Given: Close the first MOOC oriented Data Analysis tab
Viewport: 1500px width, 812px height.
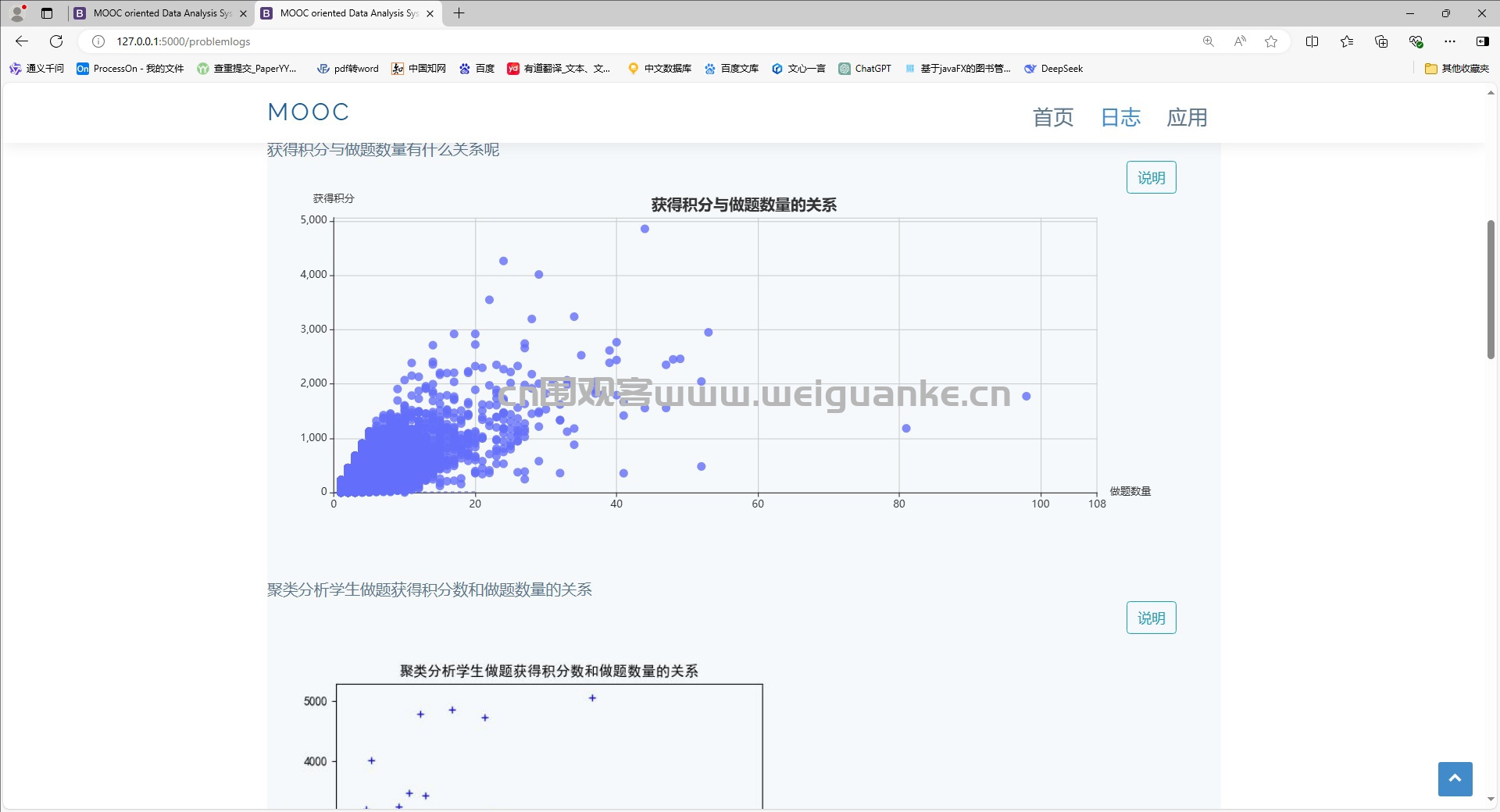Looking at the screenshot, I should pos(243,13).
